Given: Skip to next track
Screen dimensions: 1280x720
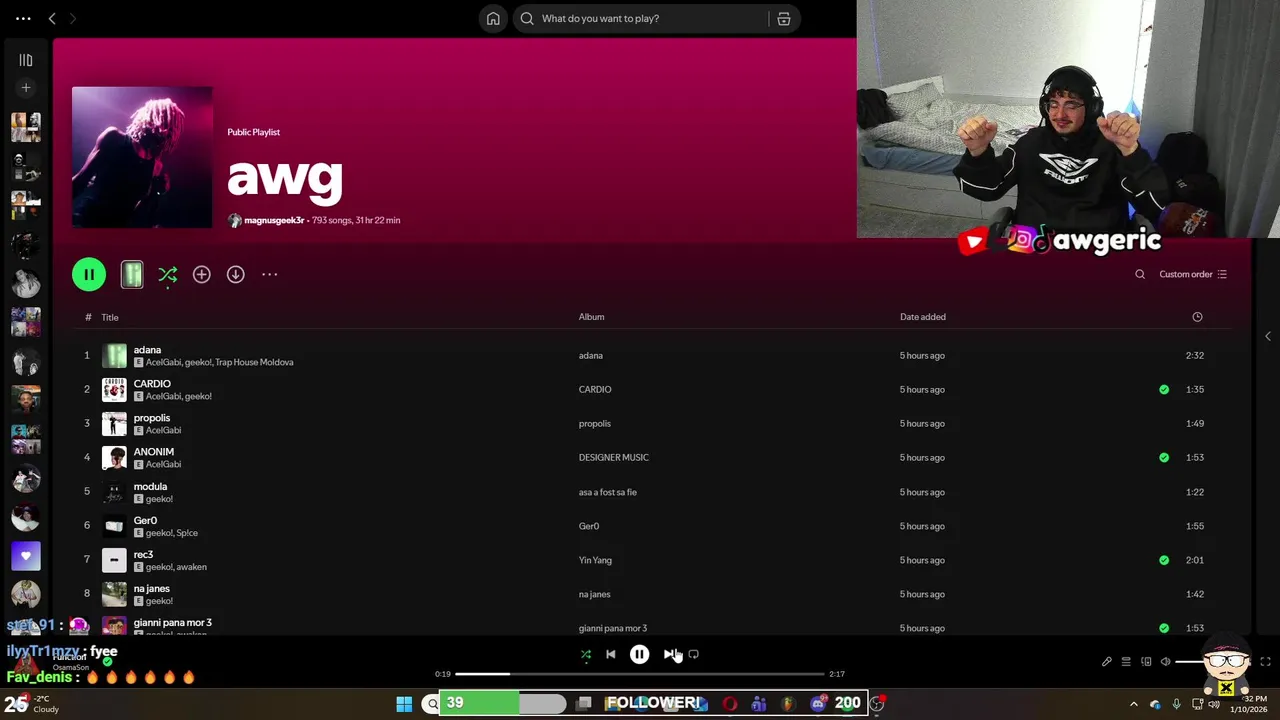Looking at the screenshot, I should [x=669, y=654].
